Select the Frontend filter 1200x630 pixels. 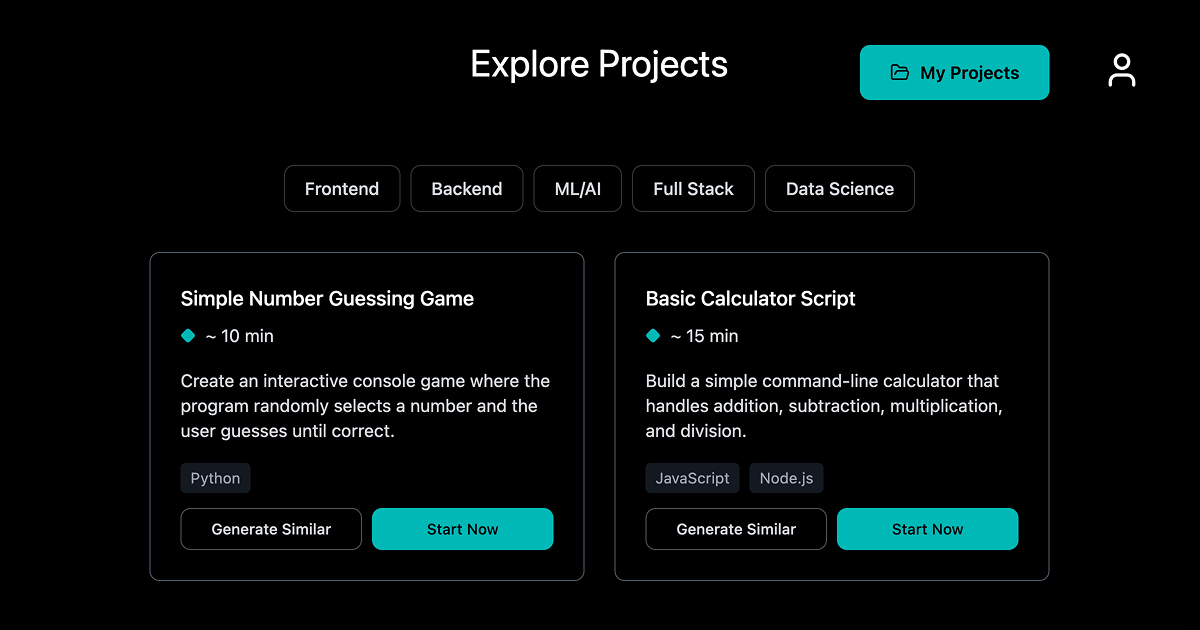pos(342,188)
